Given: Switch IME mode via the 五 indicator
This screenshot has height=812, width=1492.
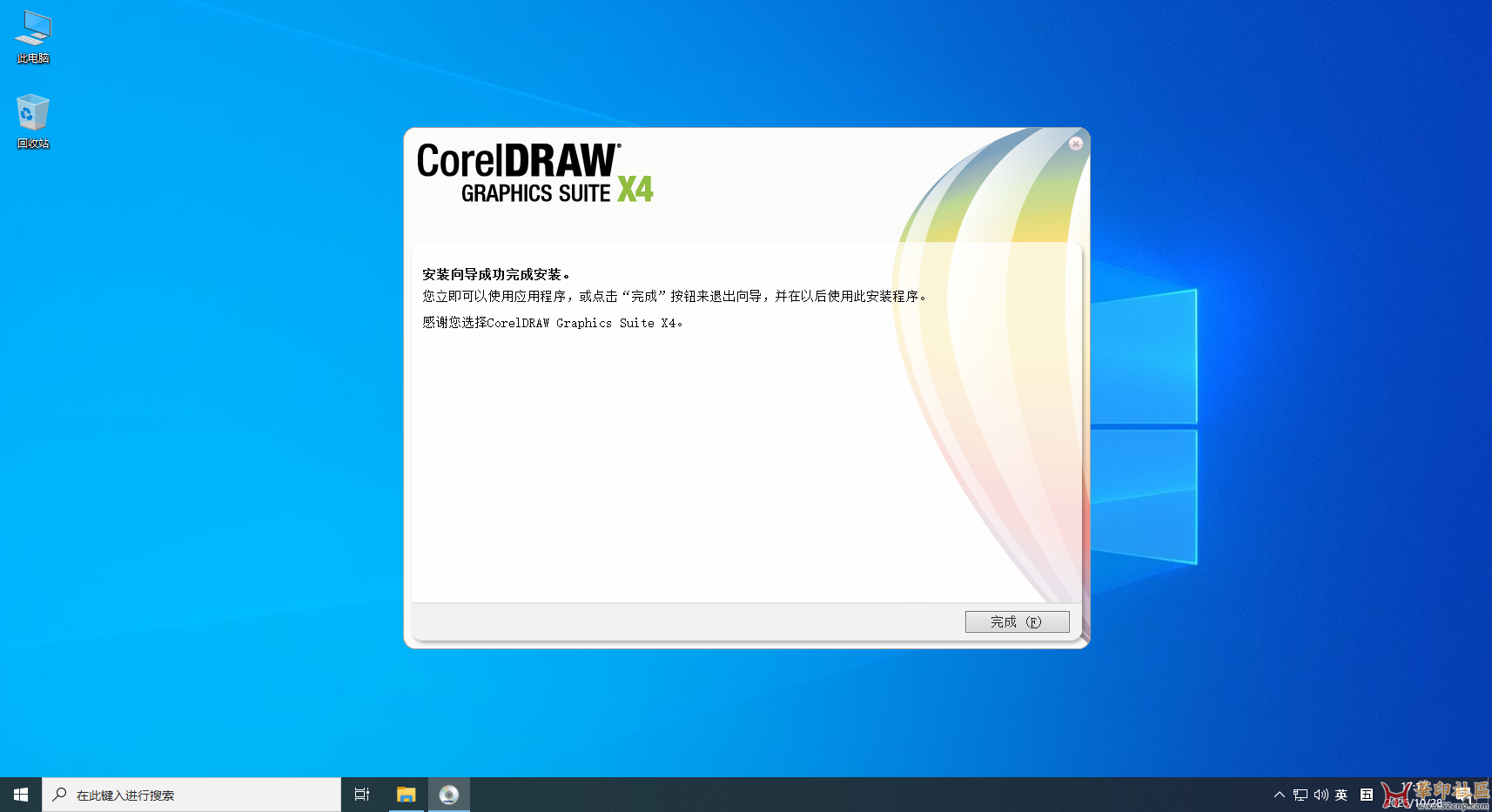Looking at the screenshot, I should (1367, 795).
